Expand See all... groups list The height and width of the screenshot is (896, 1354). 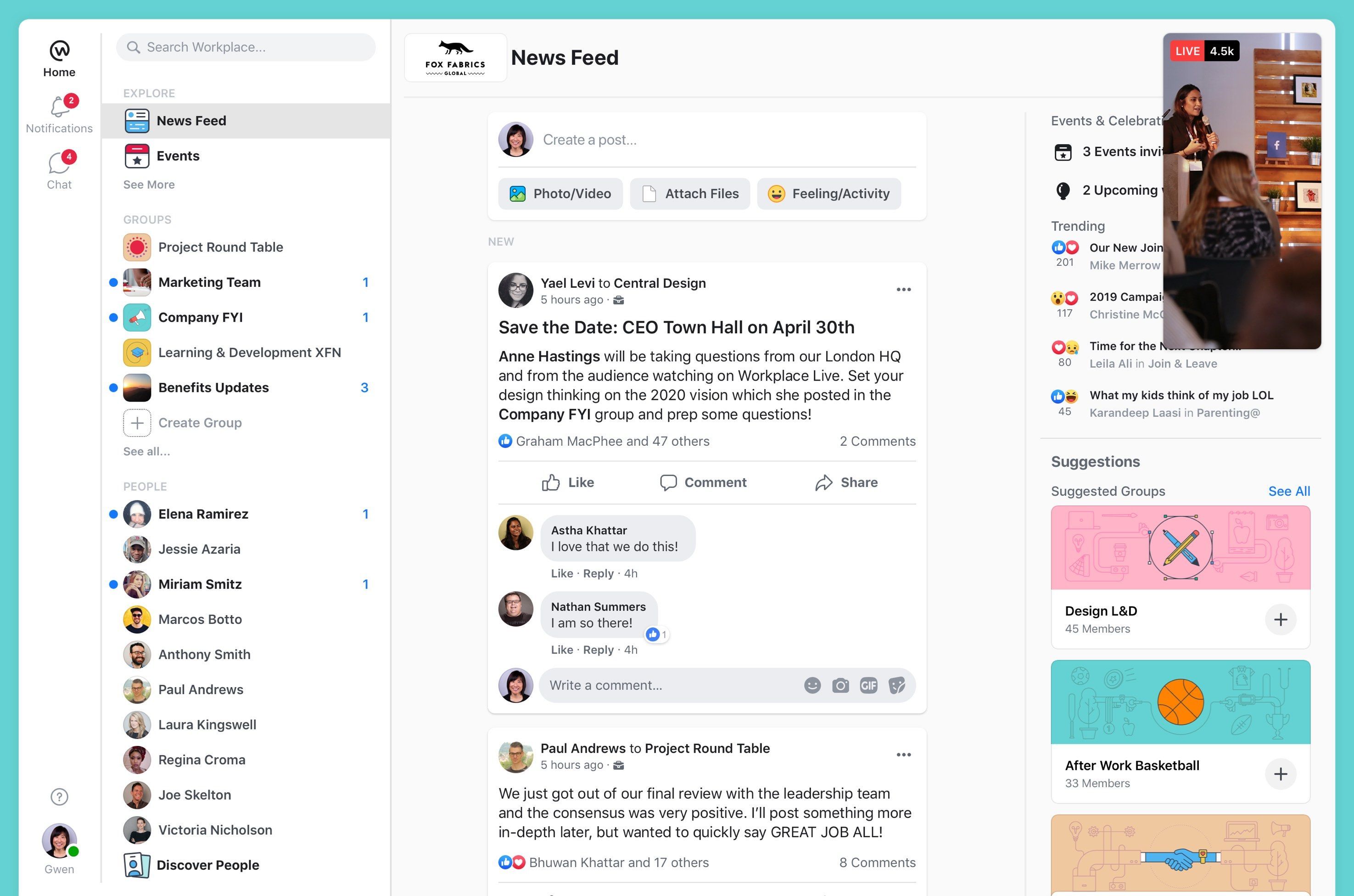tap(147, 451)
